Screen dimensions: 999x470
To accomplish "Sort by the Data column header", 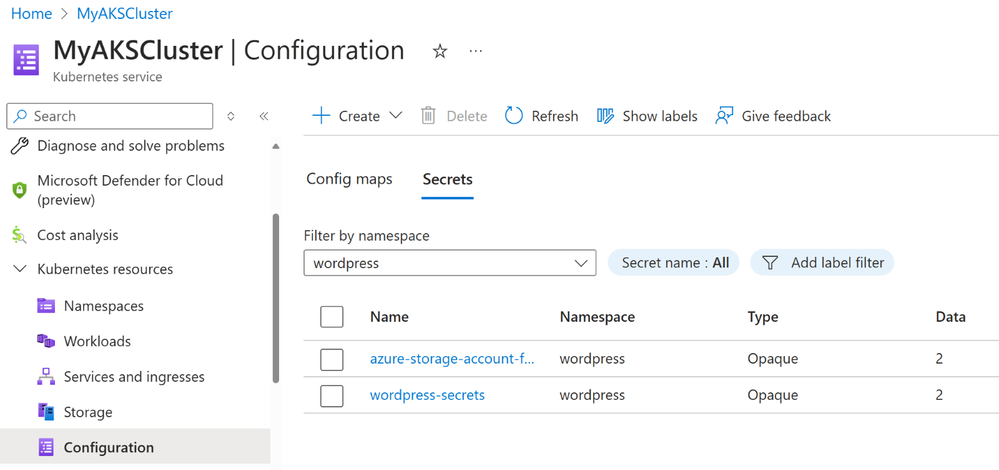I will (950, 317).
